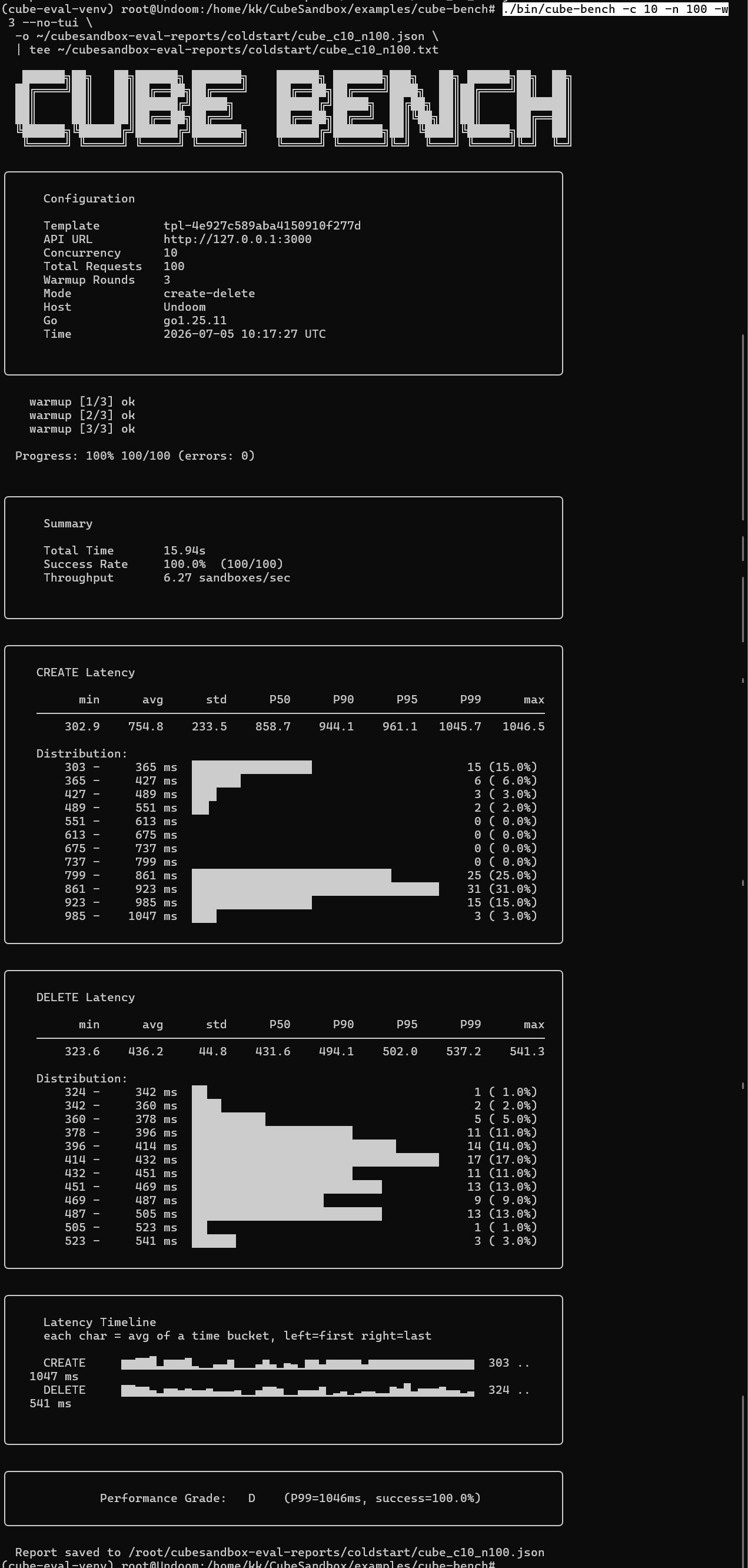Click the DELETE timeline sparkline
Viewport: 748px width, 1568px height.
[x=298, y=1390]
